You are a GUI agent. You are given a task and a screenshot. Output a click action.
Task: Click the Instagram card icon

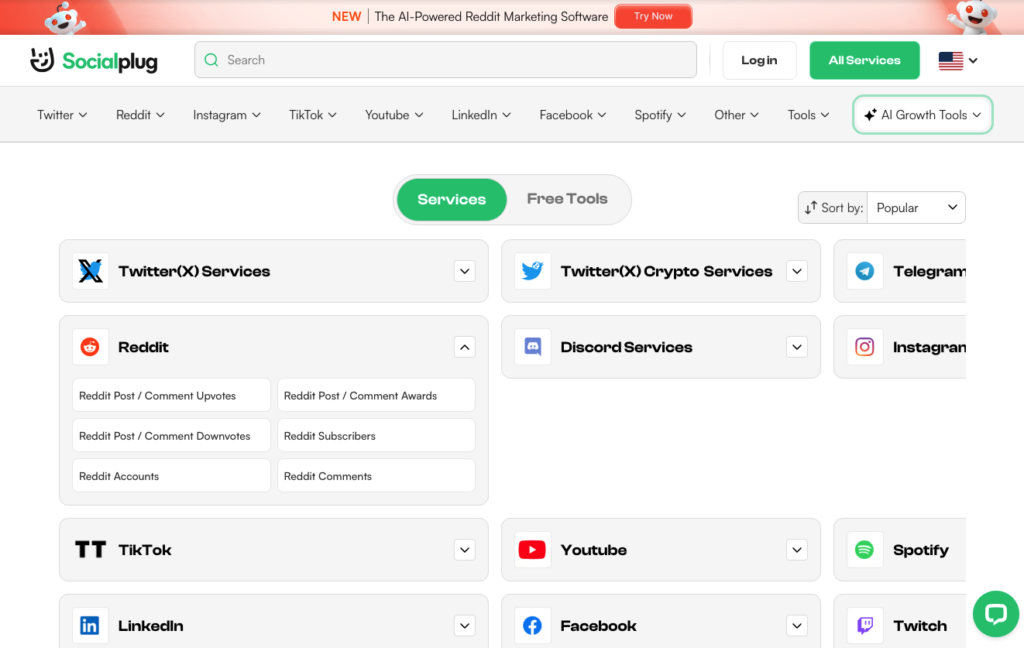click(865, 347)
